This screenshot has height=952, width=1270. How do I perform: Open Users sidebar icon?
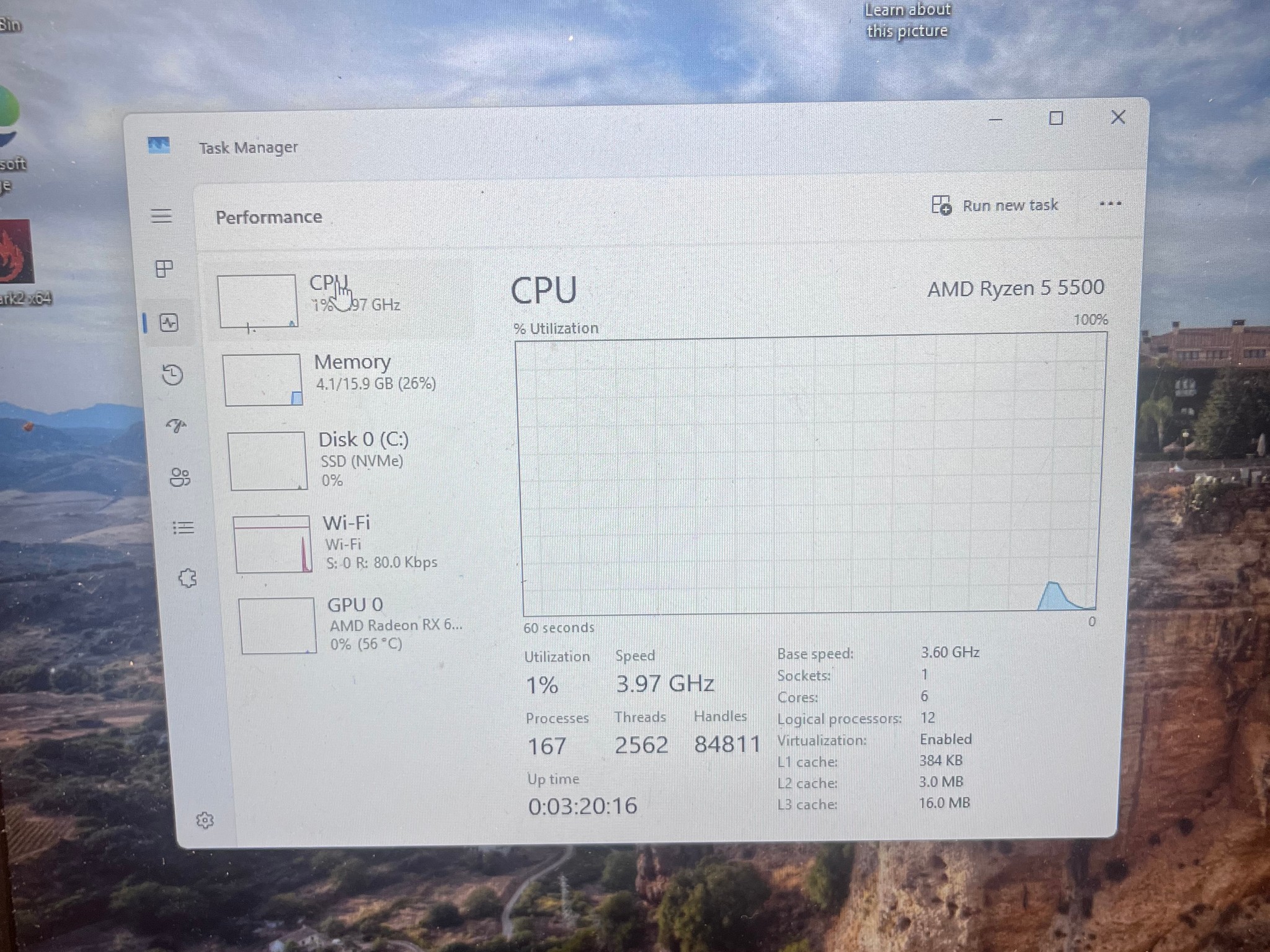180,477
